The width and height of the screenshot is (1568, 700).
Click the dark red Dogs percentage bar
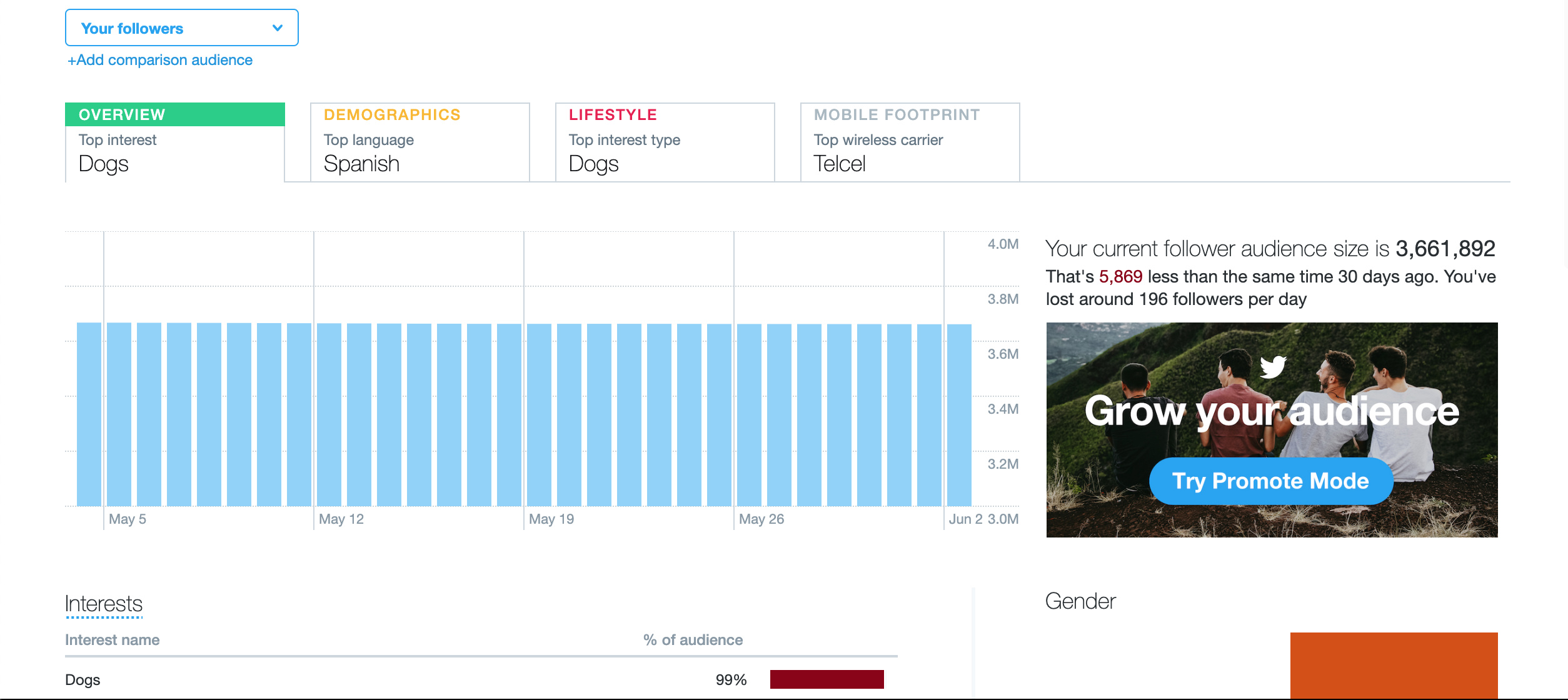(827, 679)
